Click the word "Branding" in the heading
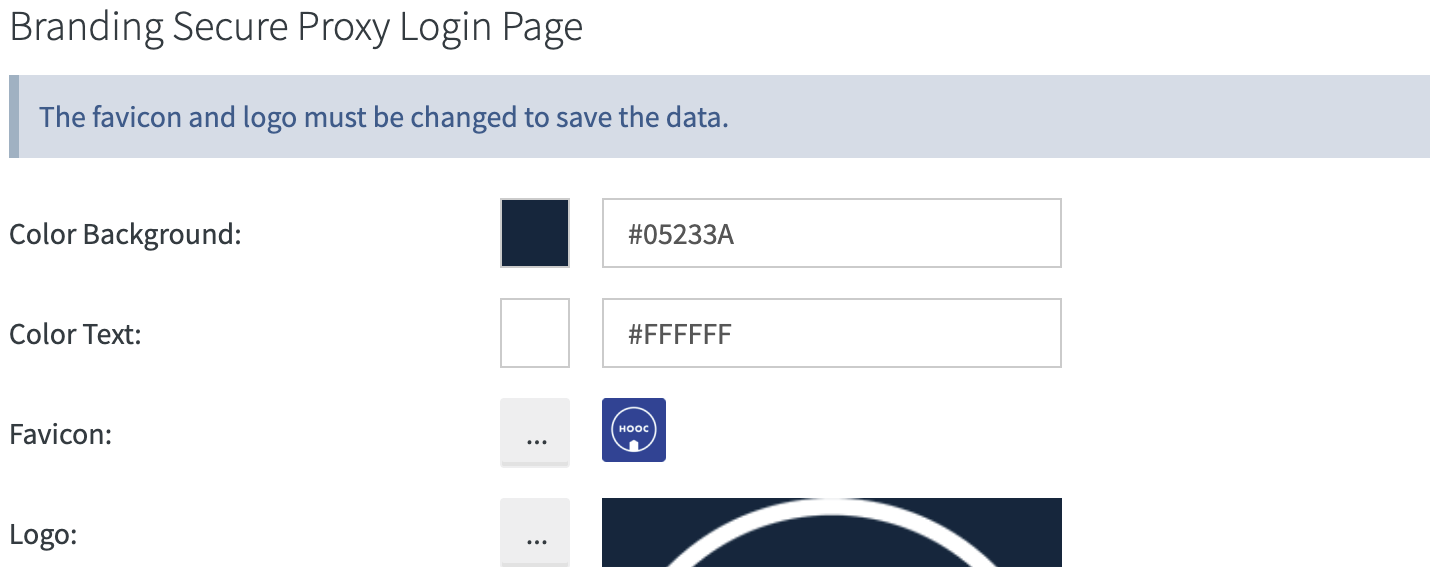1434x567 pixels. click(x=86, y=27)
